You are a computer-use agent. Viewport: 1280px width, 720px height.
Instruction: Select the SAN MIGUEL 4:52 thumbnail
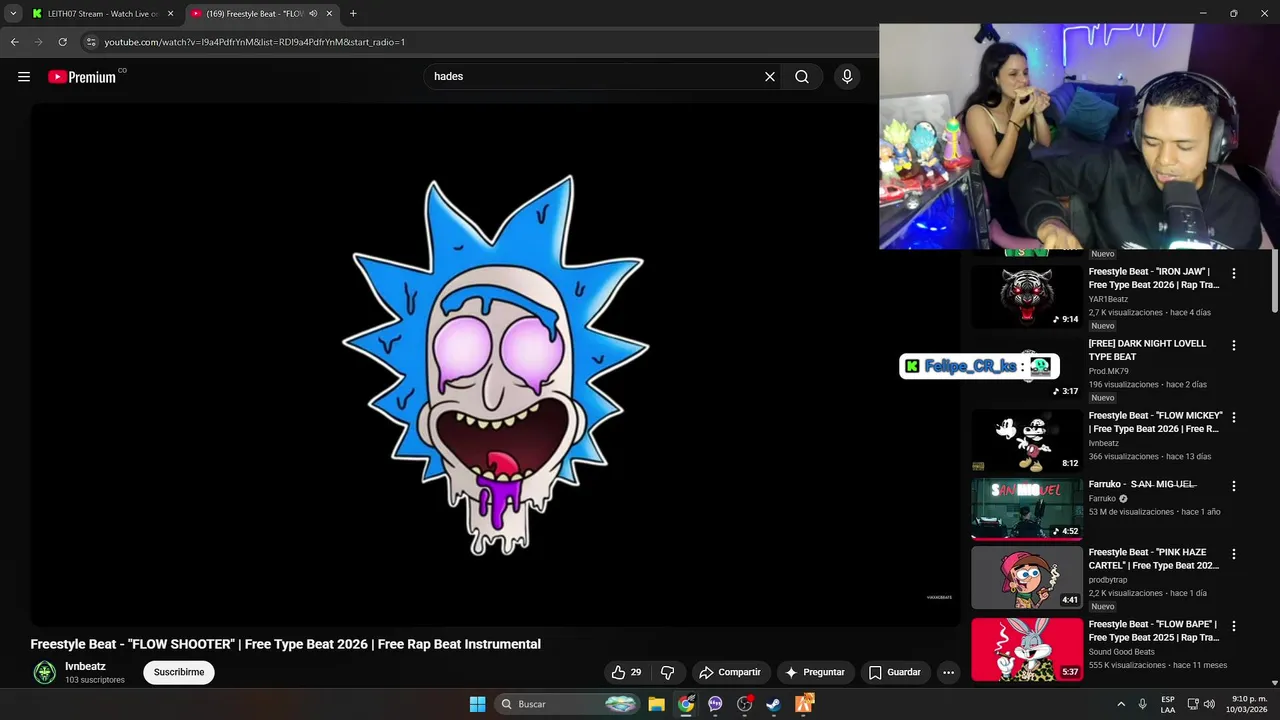(x=1027, y=509)
